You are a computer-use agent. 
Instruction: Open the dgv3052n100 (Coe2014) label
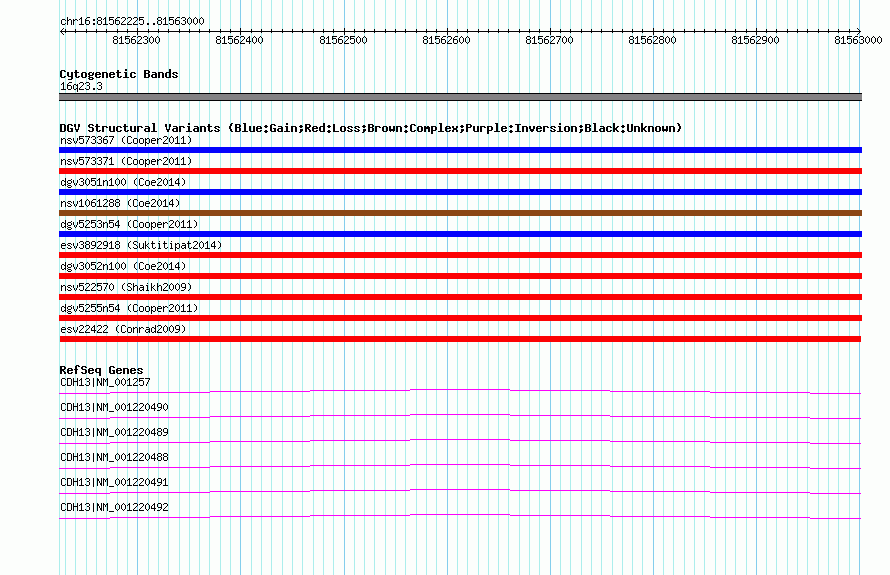pos(123,266)
